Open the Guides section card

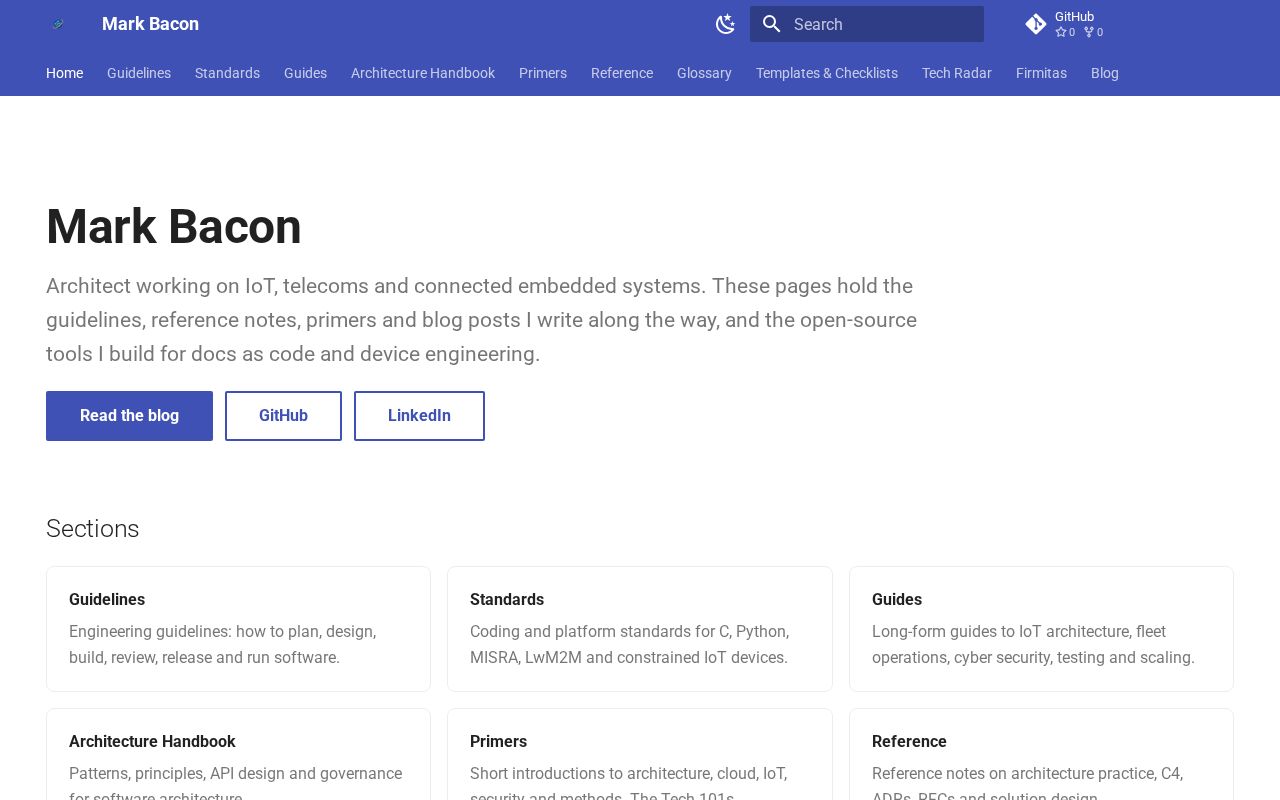click(x=1041, y=629)
